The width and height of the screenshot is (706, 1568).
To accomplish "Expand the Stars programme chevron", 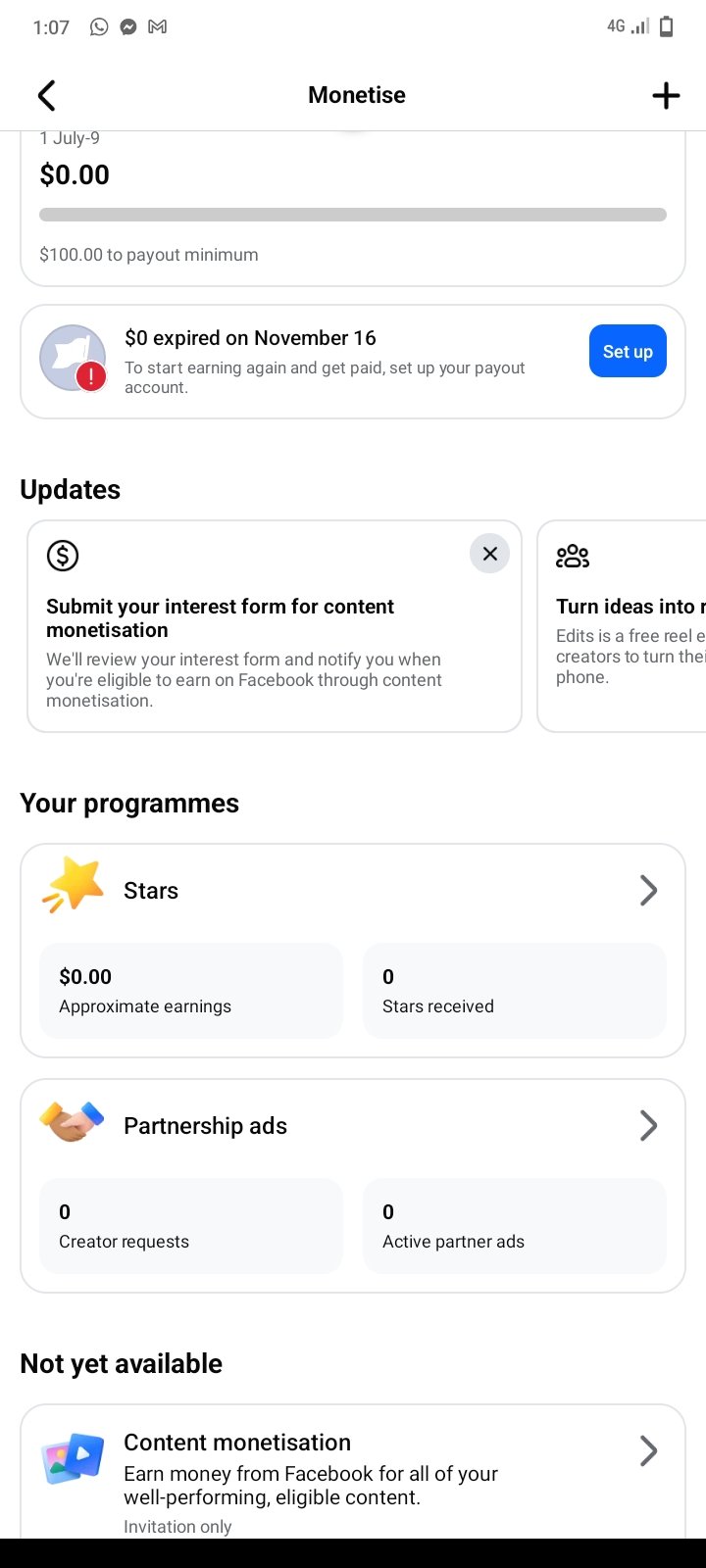I will pos(648,890).
